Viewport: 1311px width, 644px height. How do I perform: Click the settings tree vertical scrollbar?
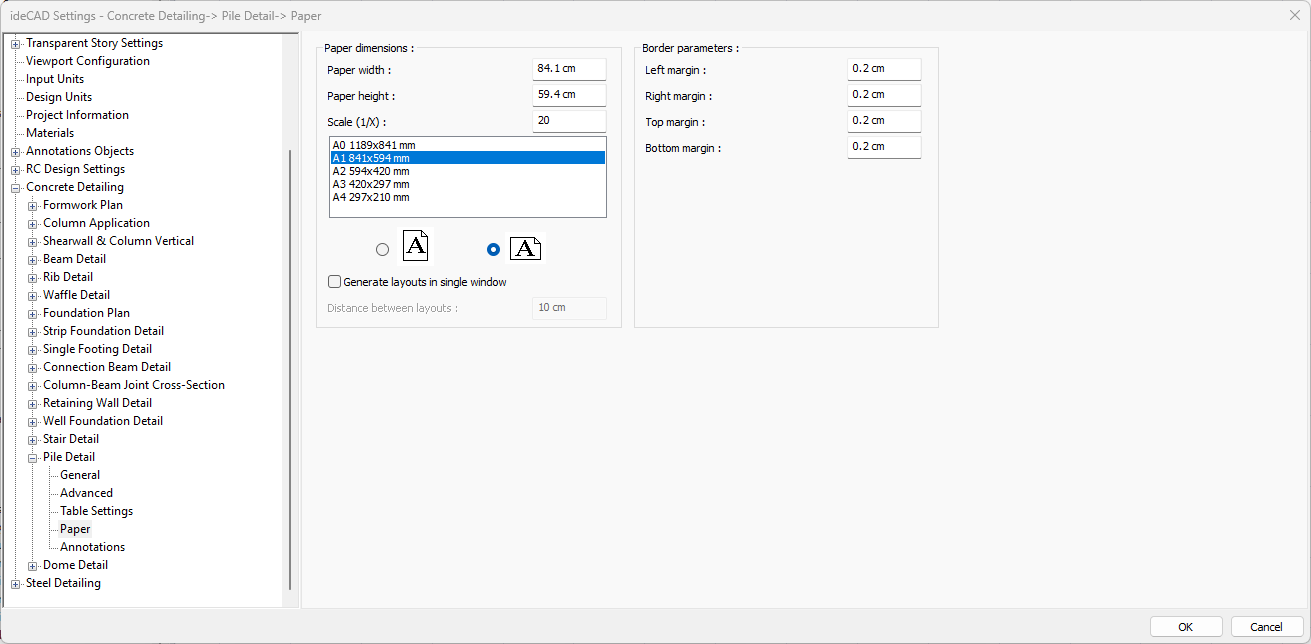tap(290, 370)
